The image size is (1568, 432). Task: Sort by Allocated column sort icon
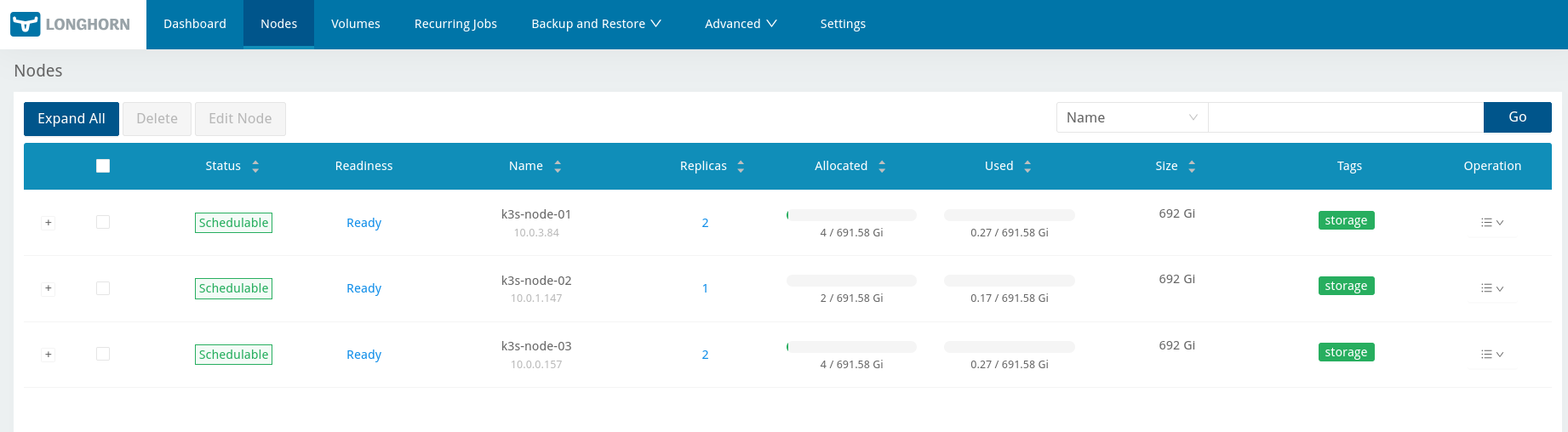[882, 167]
